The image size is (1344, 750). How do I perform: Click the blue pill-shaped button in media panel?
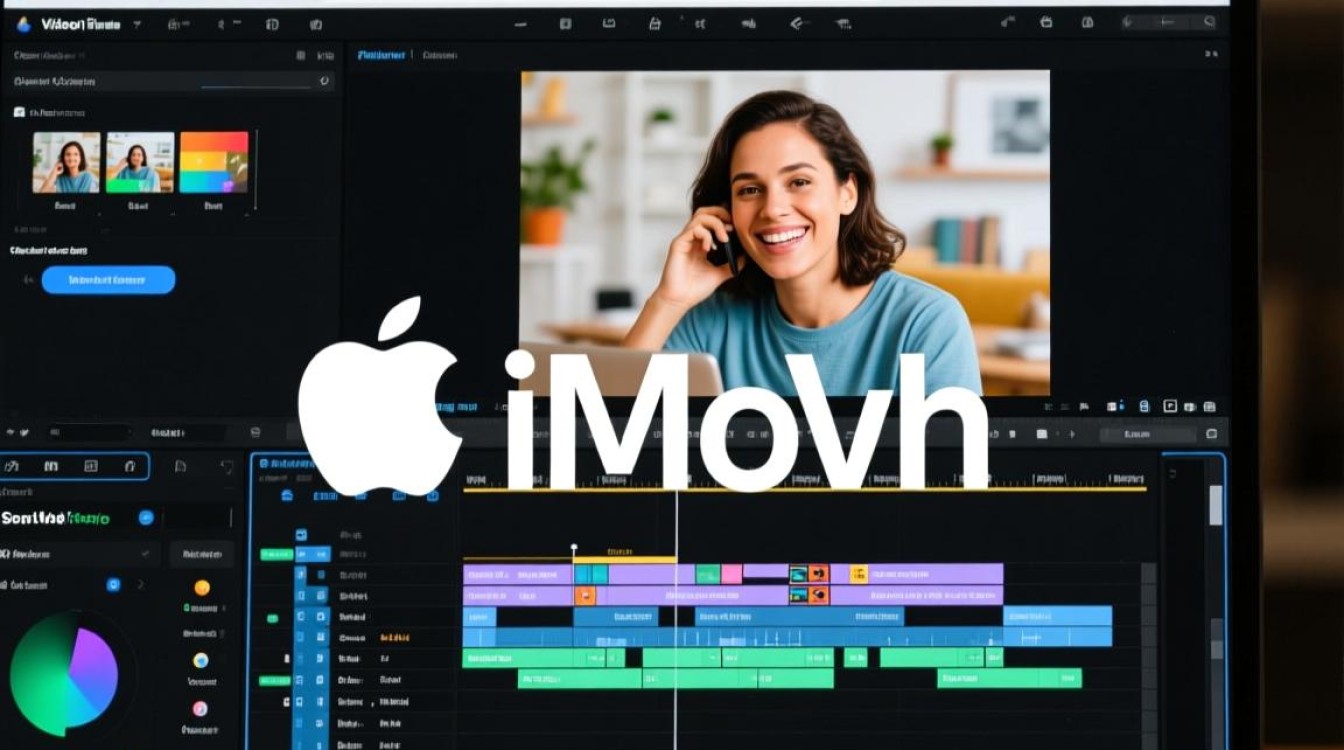[108, 280]
